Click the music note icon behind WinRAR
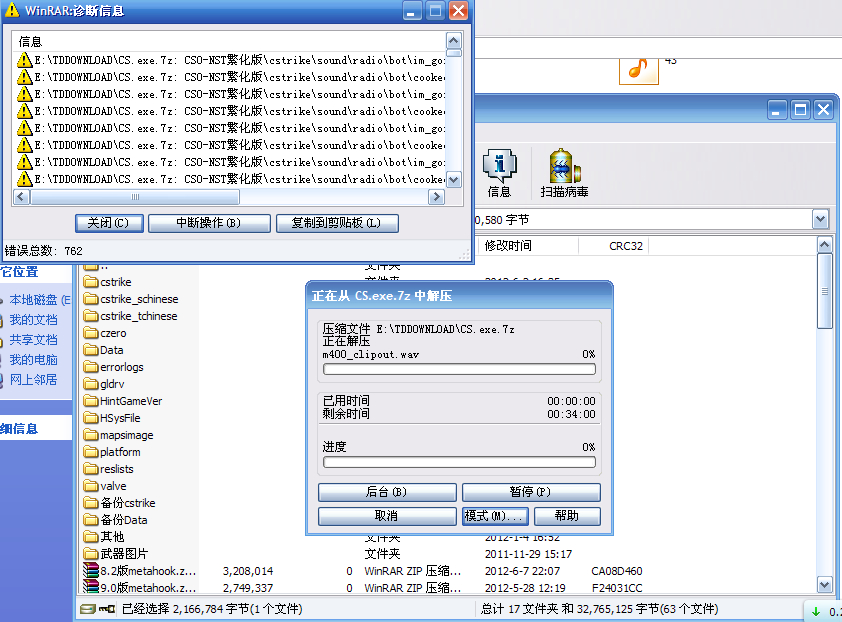Image resolution: width=842 pixels, height=622 pixels. click(638, 70)
